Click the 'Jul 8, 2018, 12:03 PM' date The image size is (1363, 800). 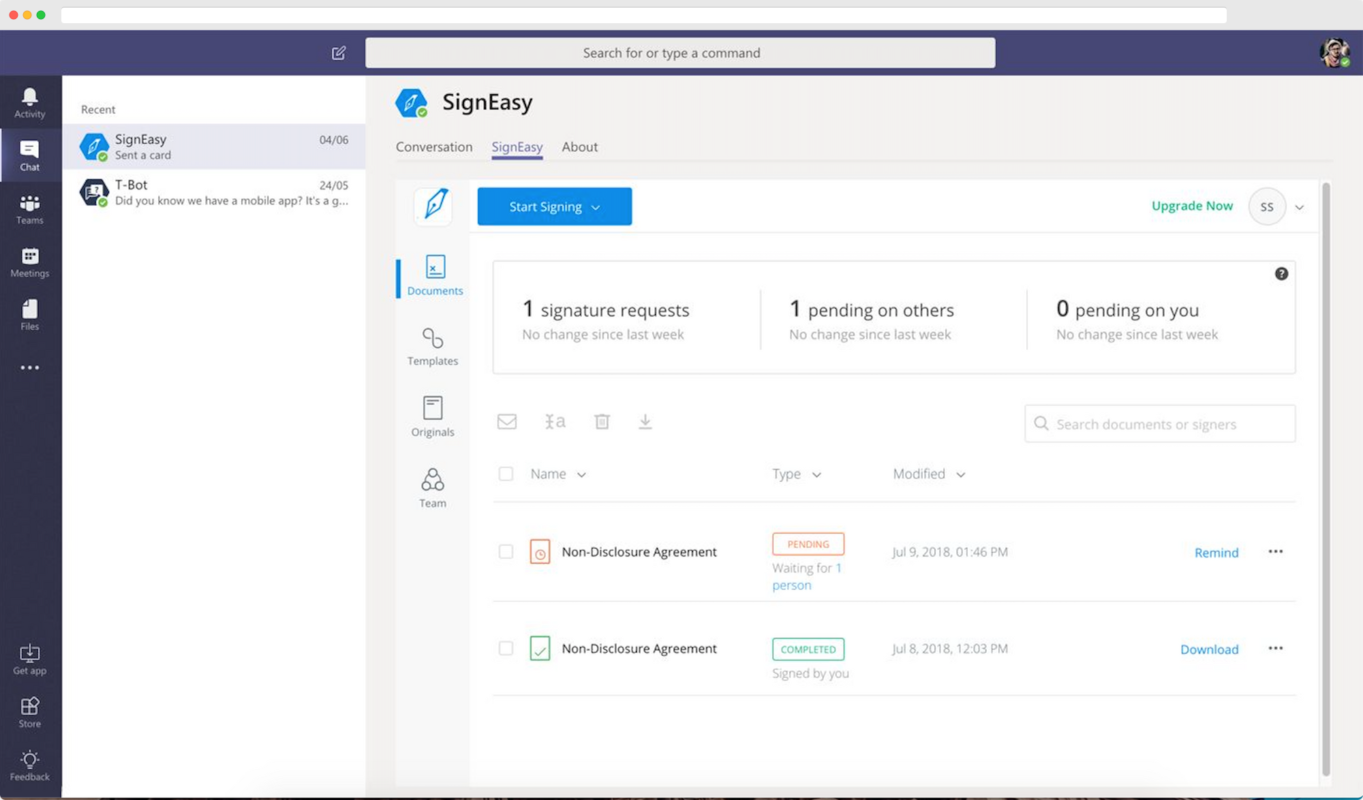[x=950, y=649]
